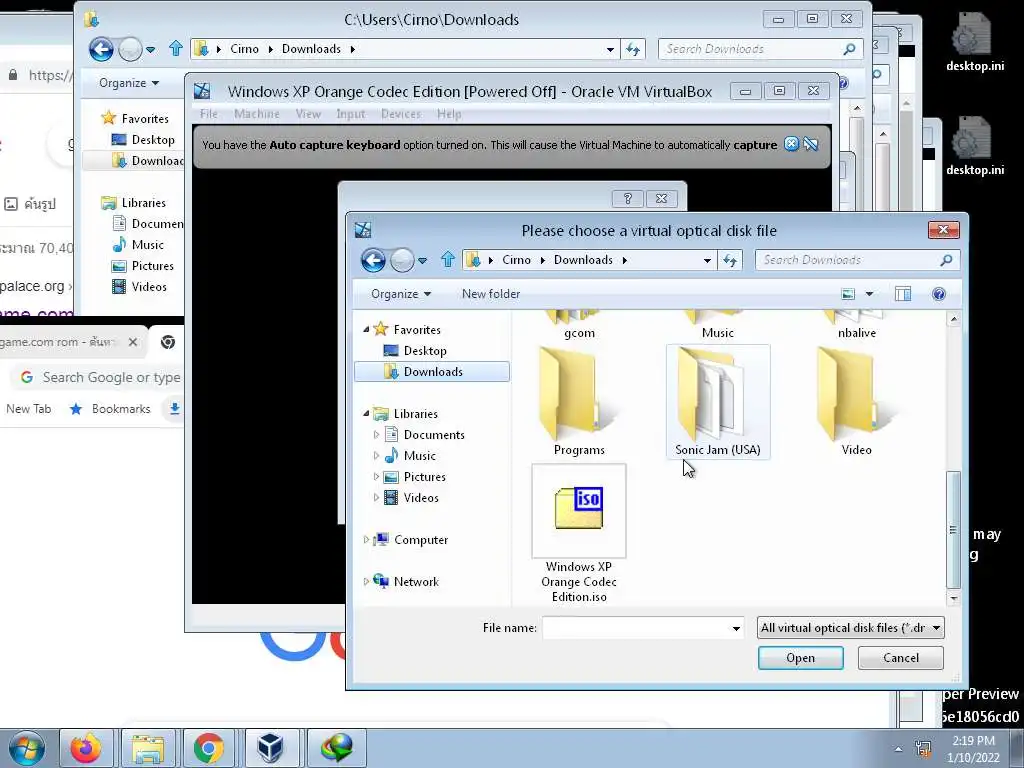
Task: Open the File name combo box dropdown
Action: pos(736,628)
